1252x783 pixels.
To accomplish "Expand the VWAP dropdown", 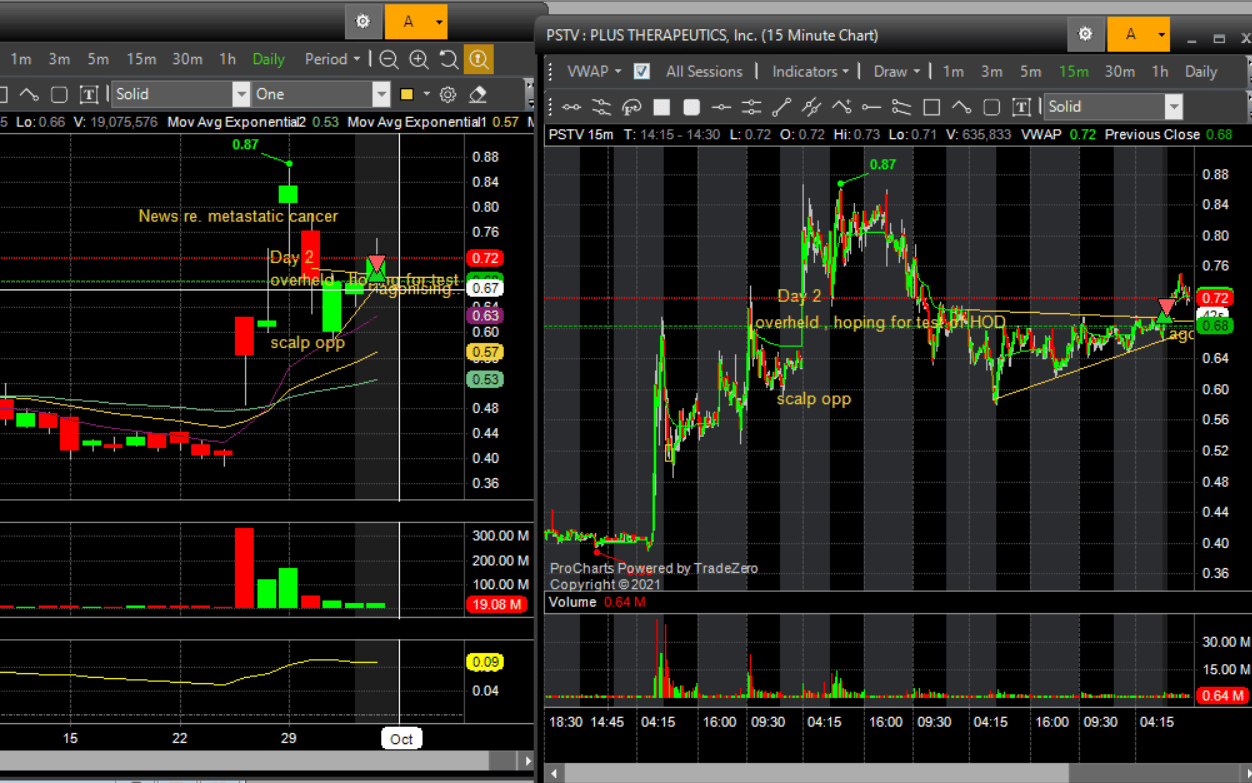I will click(x=594, y=71).
